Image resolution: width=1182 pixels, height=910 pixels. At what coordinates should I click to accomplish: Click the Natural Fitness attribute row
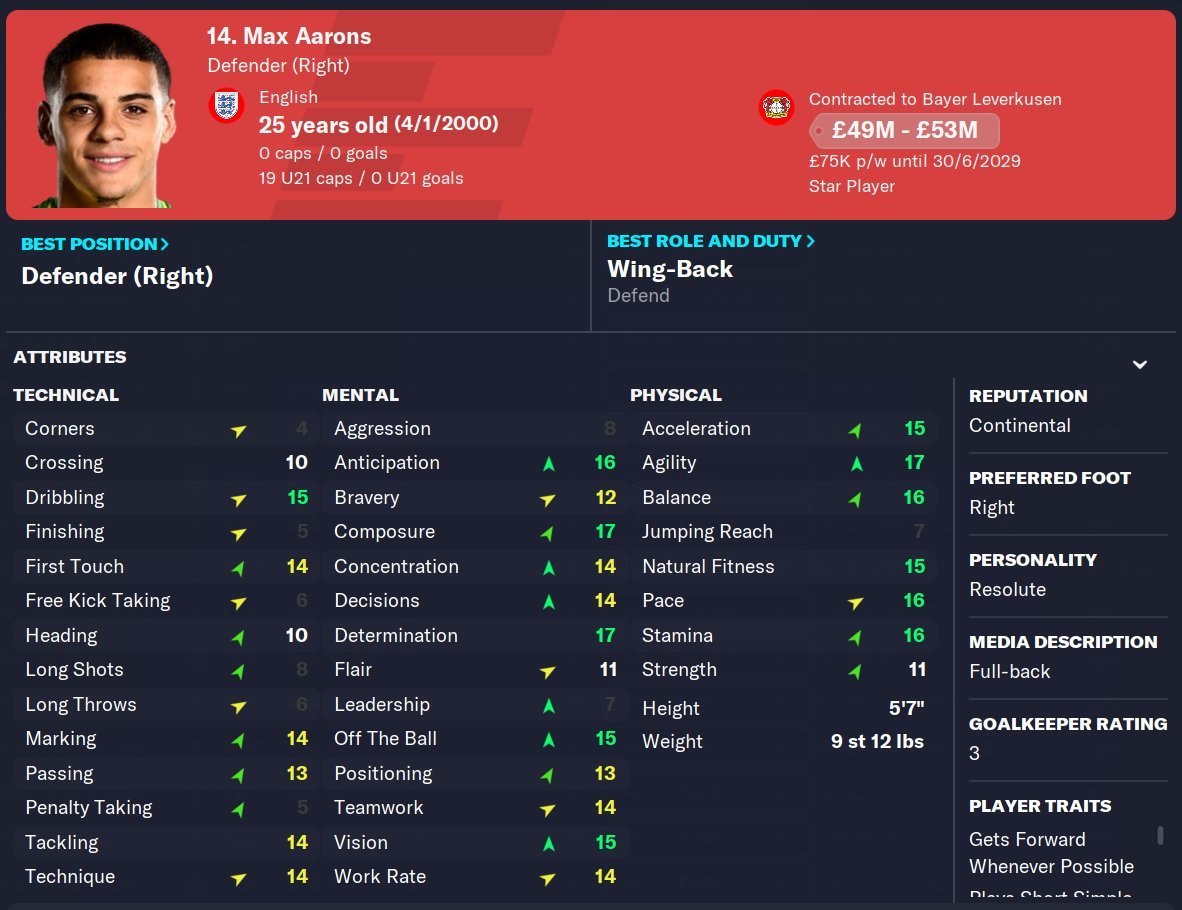click(x=783, y=566)
